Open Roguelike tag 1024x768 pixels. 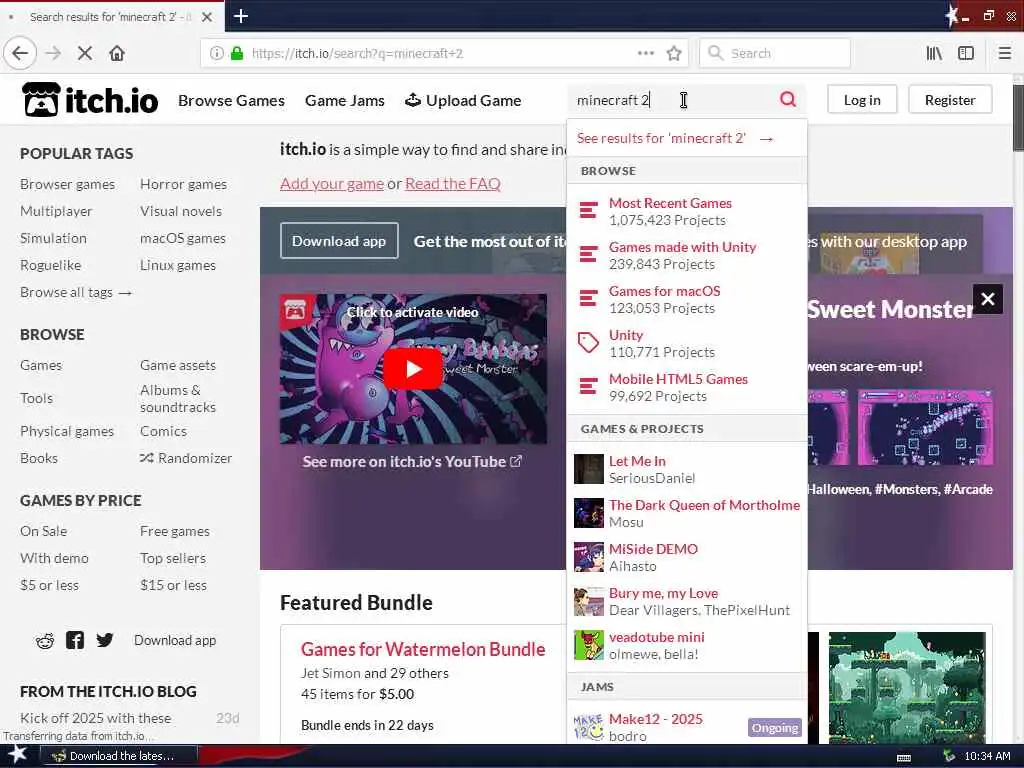50,265
